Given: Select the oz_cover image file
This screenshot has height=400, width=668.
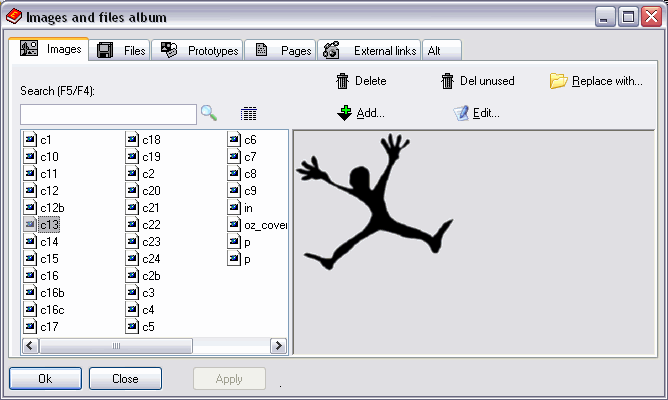Looking at the screenshot, I should click(x=265, y=225).
